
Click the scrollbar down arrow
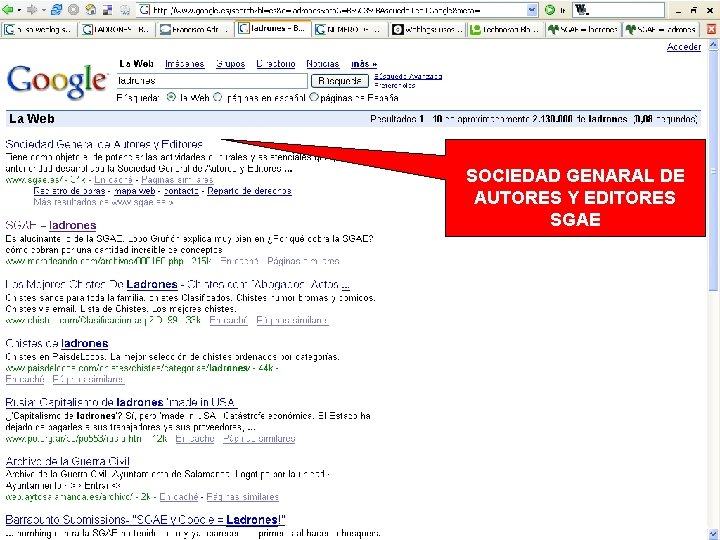click(713, 534)
